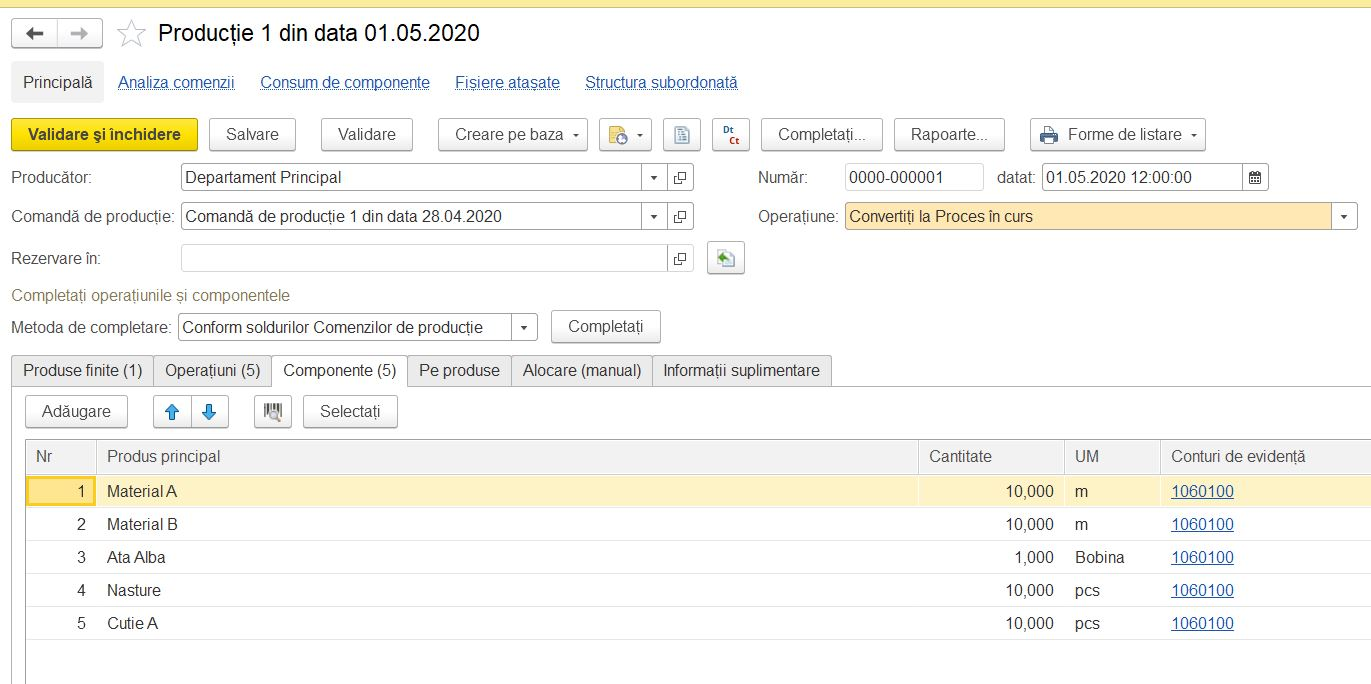Expand Metoda de completare dropdown
Screen dimensions: 1371x684
[524, 327]
